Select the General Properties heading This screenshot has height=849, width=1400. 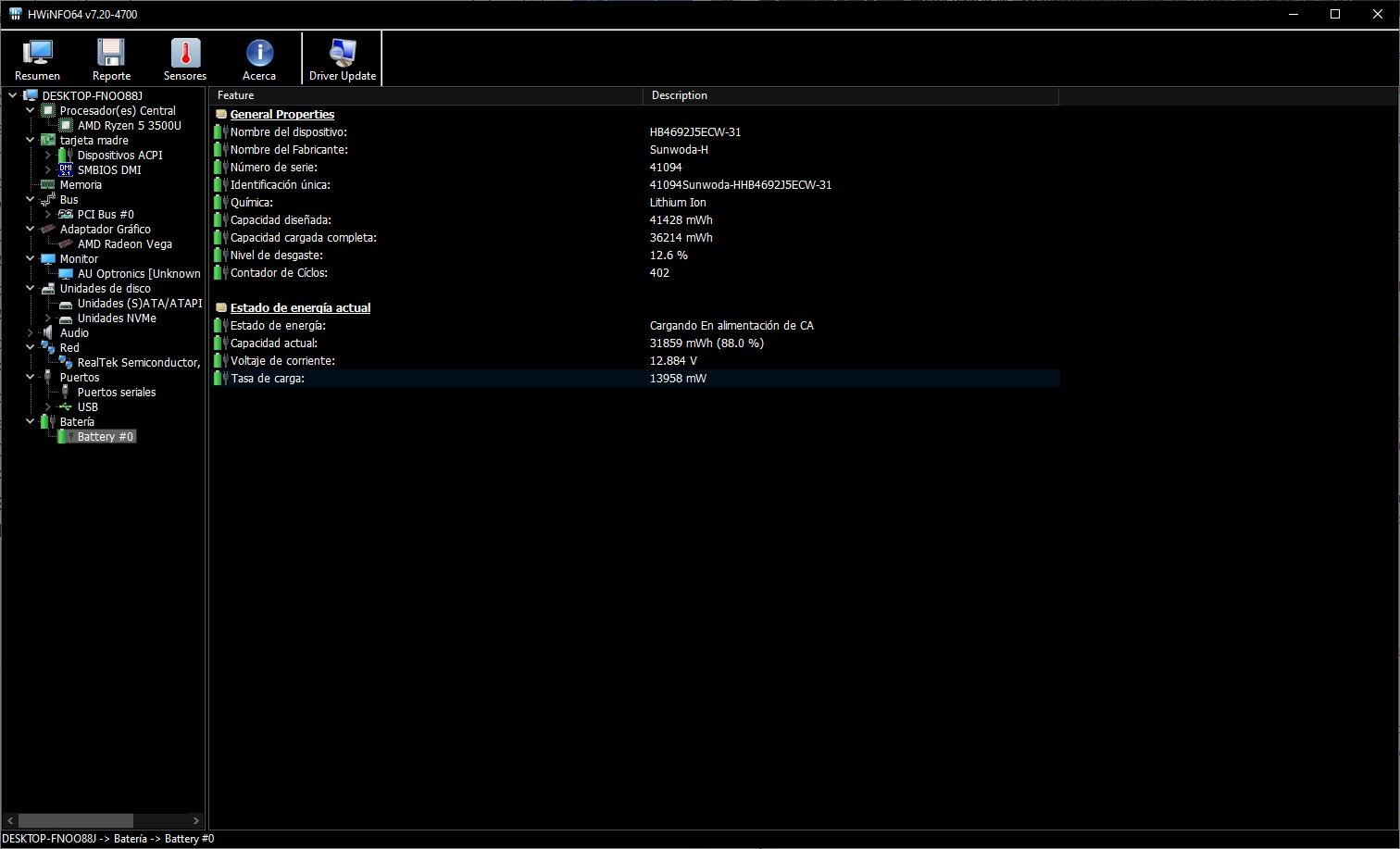coord(282,115)
